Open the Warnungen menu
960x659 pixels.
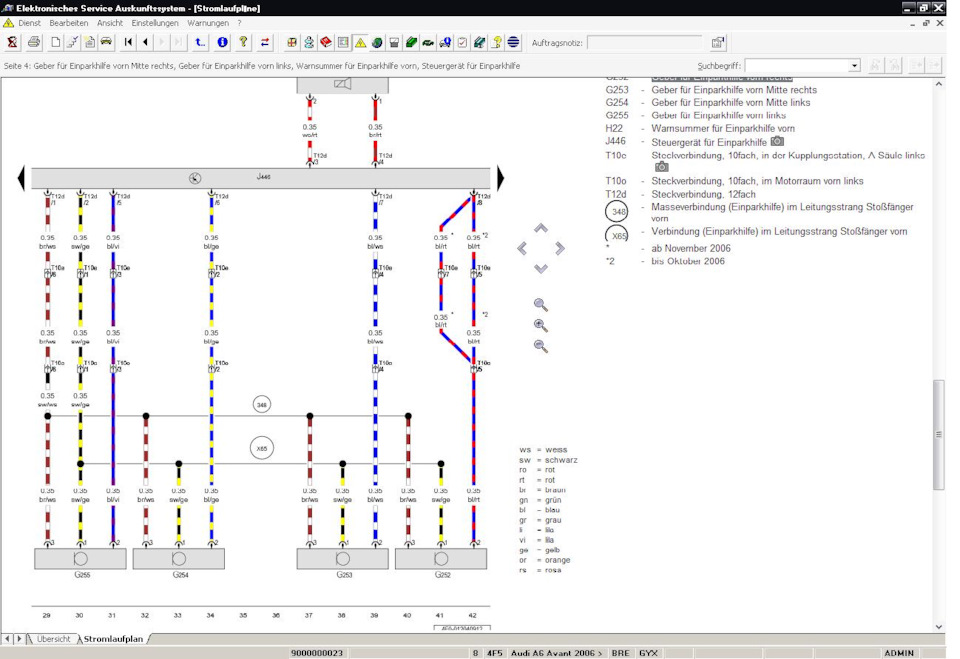coord(208,23)
